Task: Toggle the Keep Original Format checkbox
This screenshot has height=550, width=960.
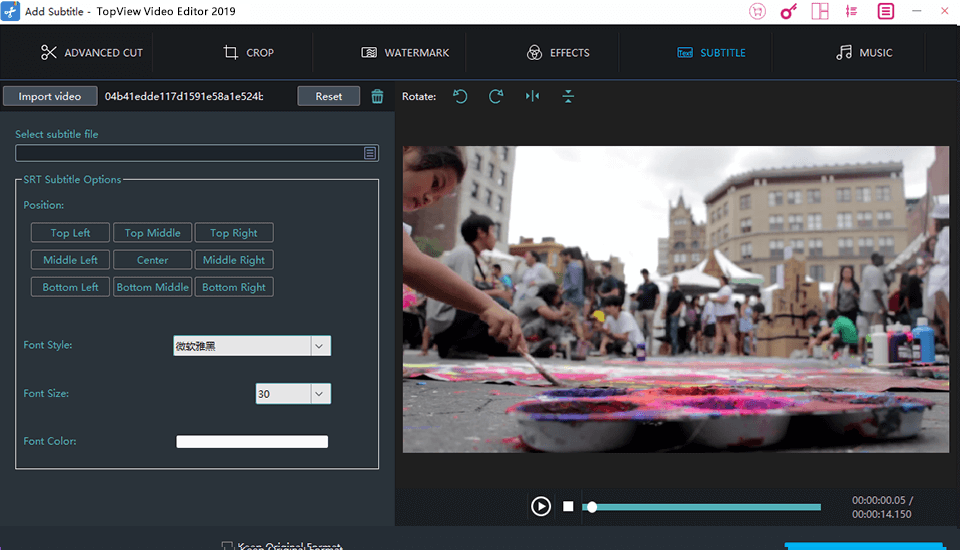Action: [x=228, y=546]
